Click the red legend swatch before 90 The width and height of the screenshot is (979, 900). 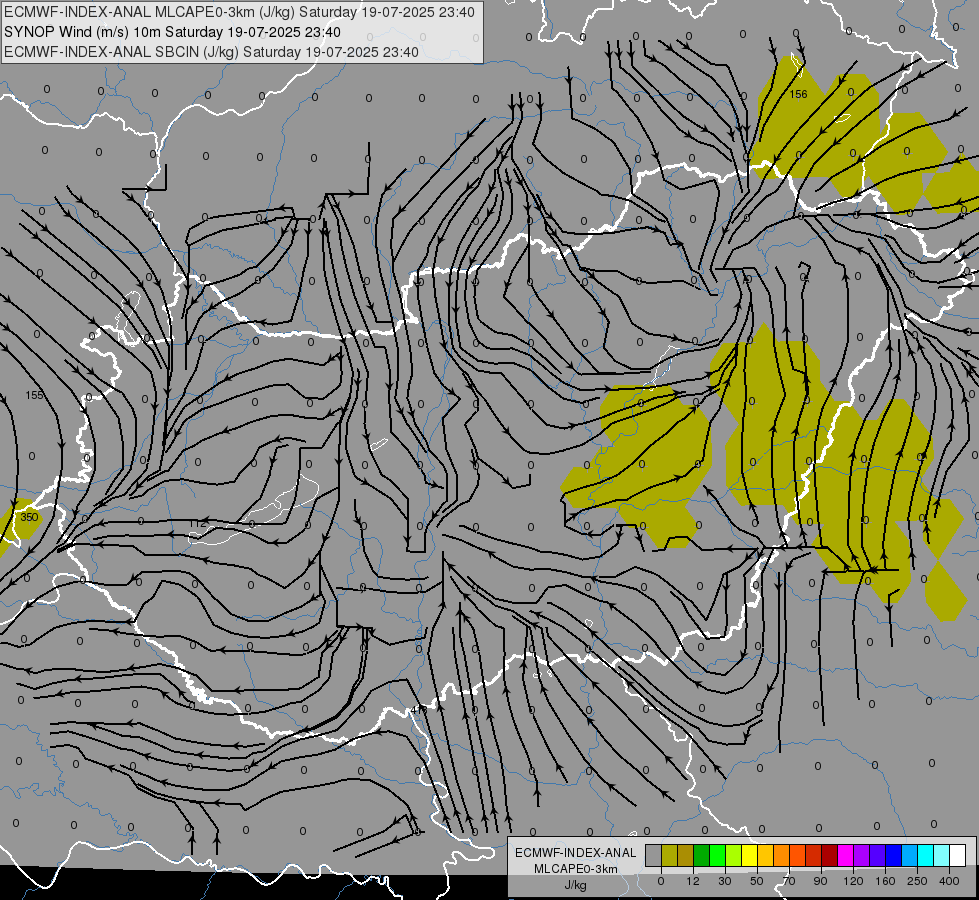[814, 855]
